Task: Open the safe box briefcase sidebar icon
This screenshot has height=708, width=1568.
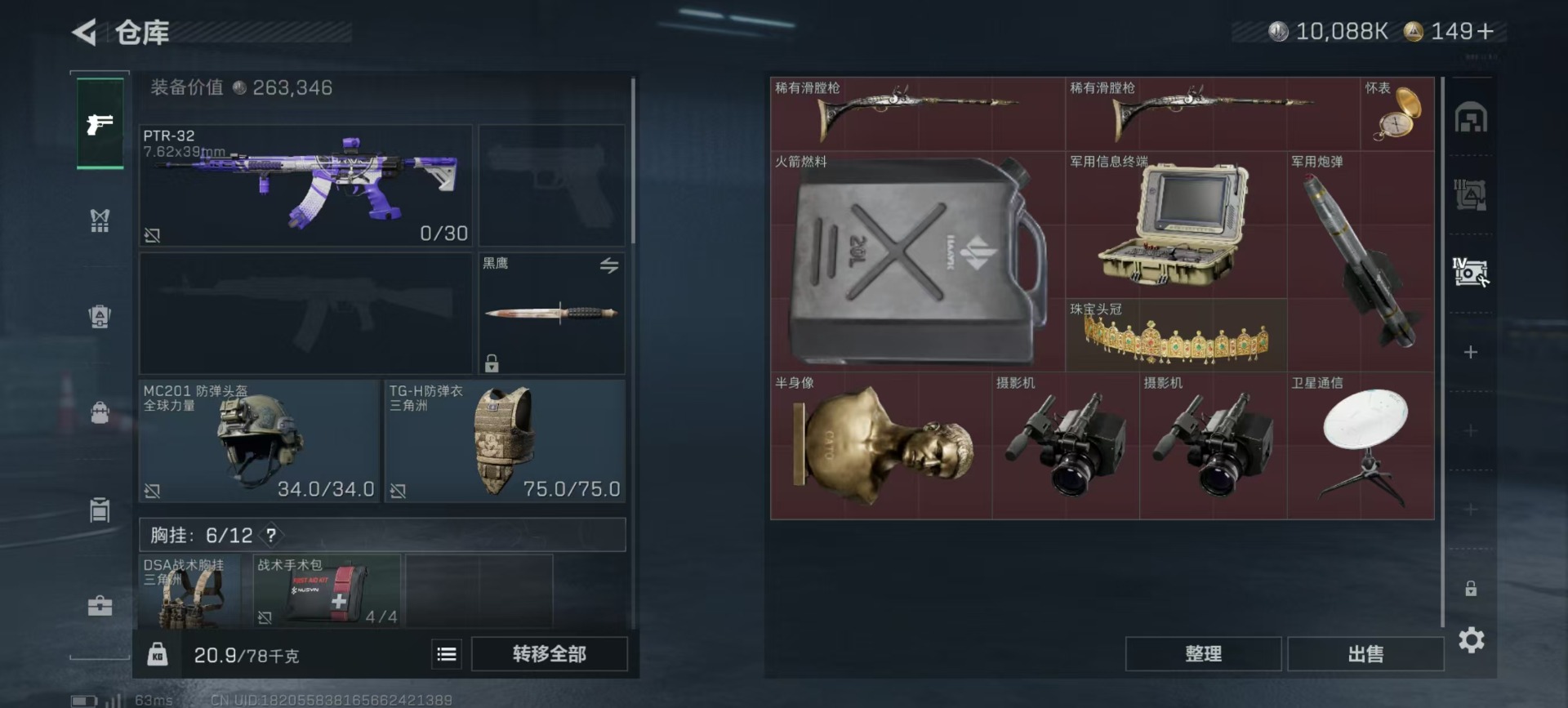Action: (100, 605)
